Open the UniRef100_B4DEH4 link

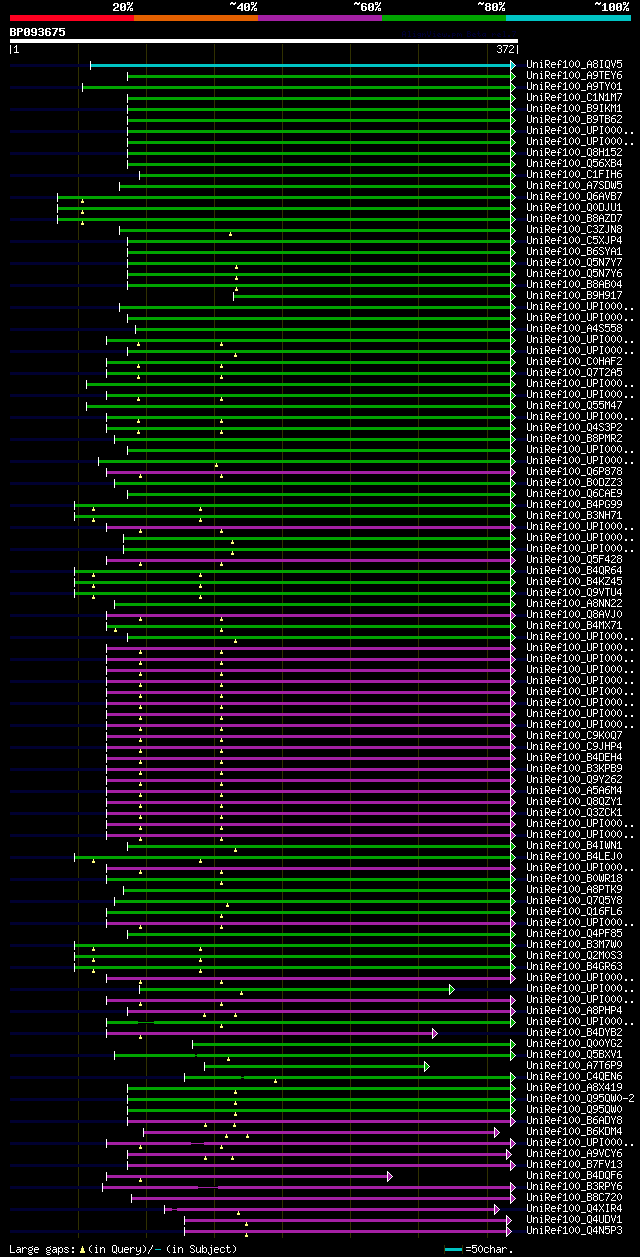574,757
